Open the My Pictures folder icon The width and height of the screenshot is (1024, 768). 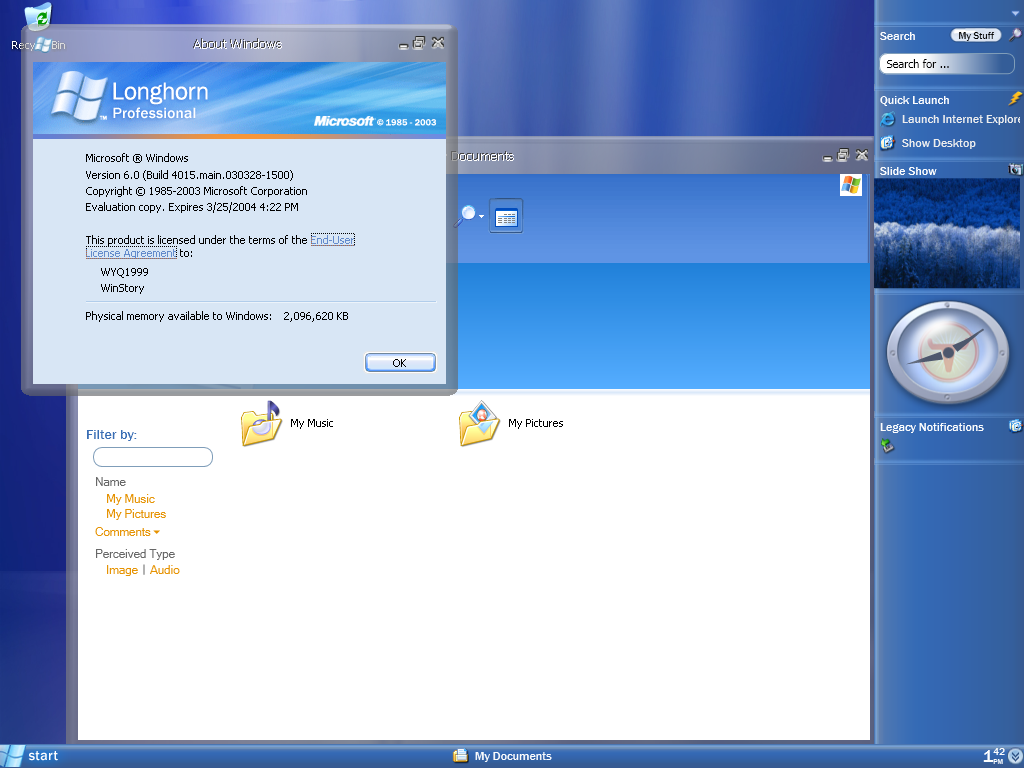point(479,423)
